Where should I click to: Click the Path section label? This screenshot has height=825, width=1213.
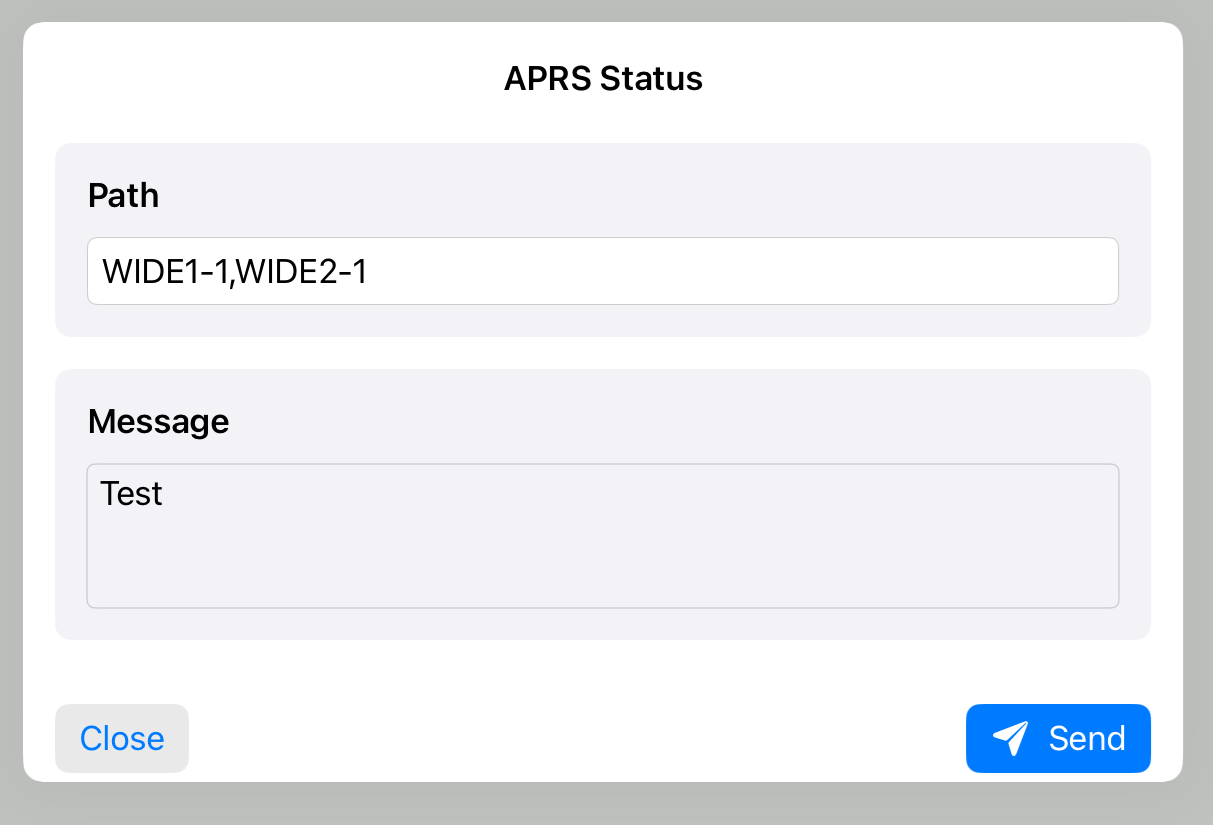click(x=123, y=195)
